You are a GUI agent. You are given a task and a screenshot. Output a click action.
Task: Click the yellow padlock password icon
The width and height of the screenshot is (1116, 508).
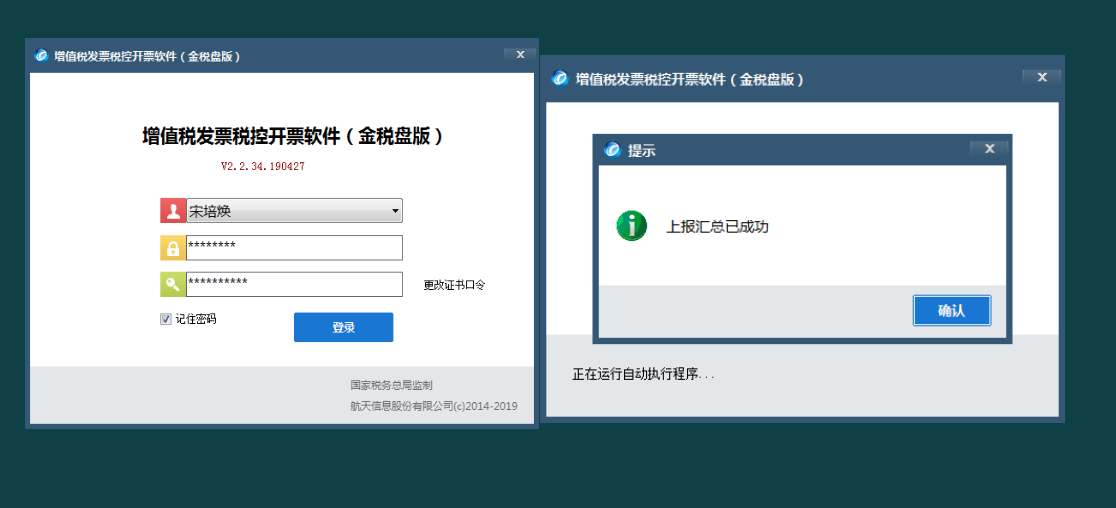pyautogui.click(x=173, y=248)
